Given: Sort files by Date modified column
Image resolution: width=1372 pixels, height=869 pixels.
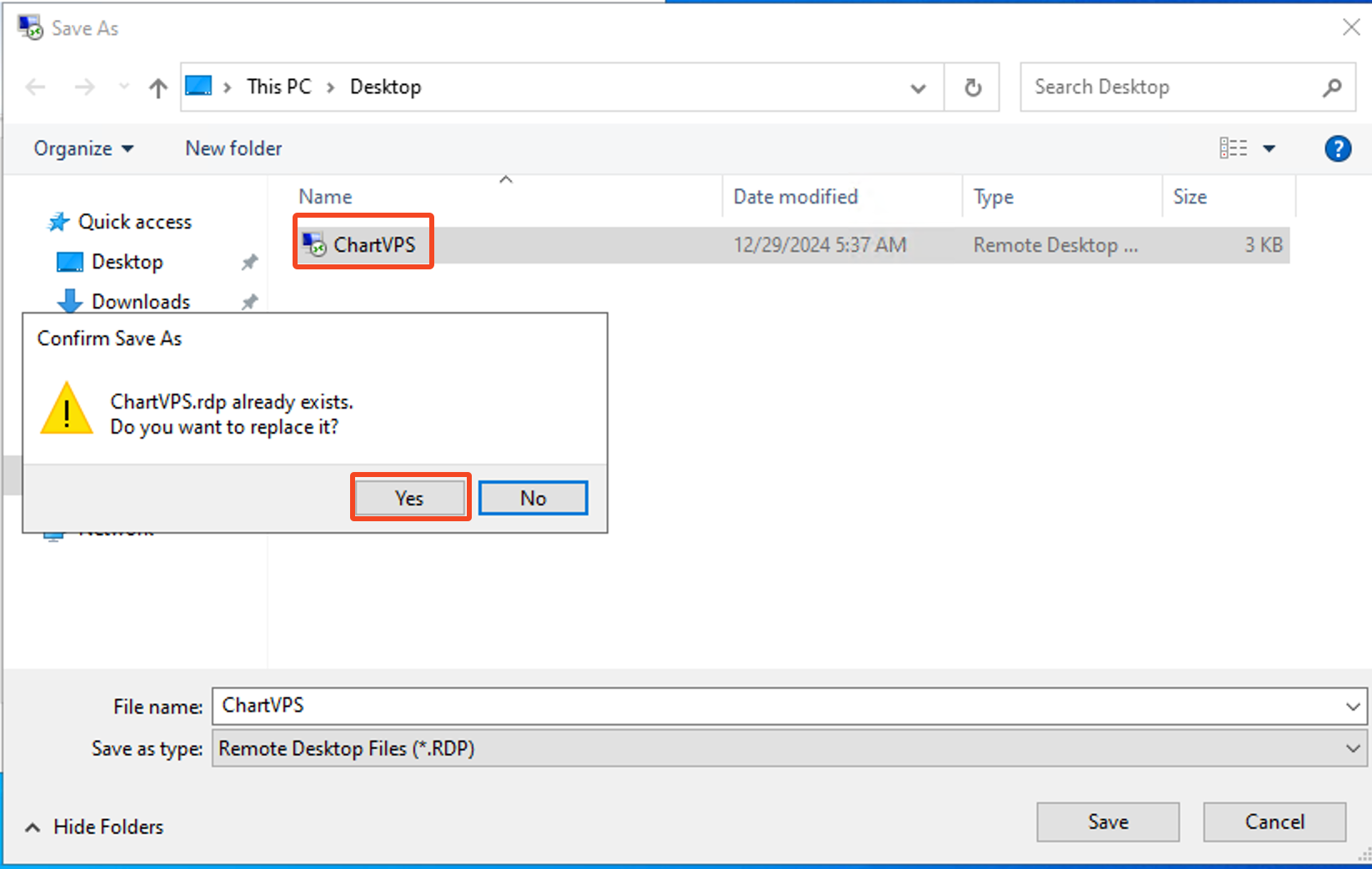Looking at the screenshot, I should coord(795,197).
